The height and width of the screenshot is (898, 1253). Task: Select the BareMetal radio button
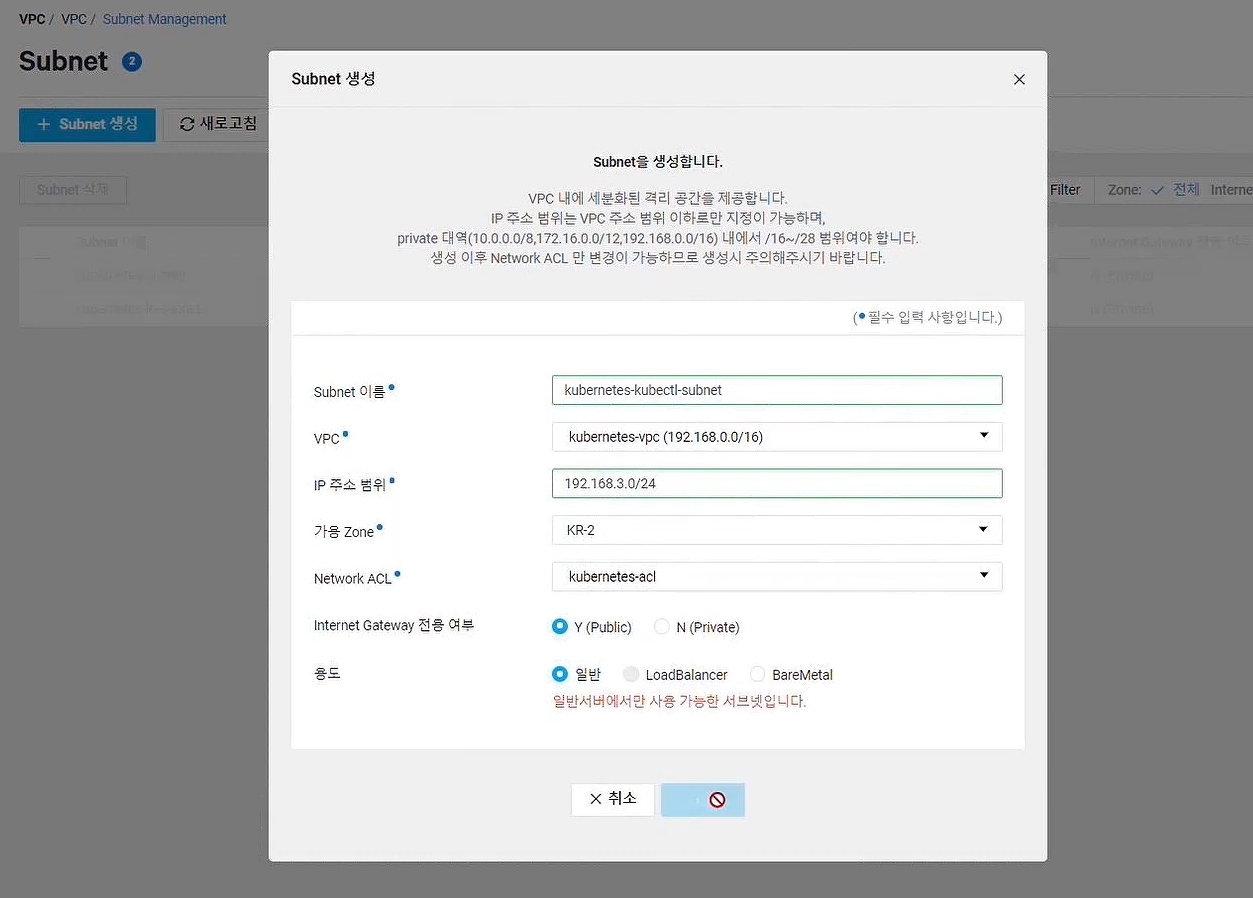point(757,674)
